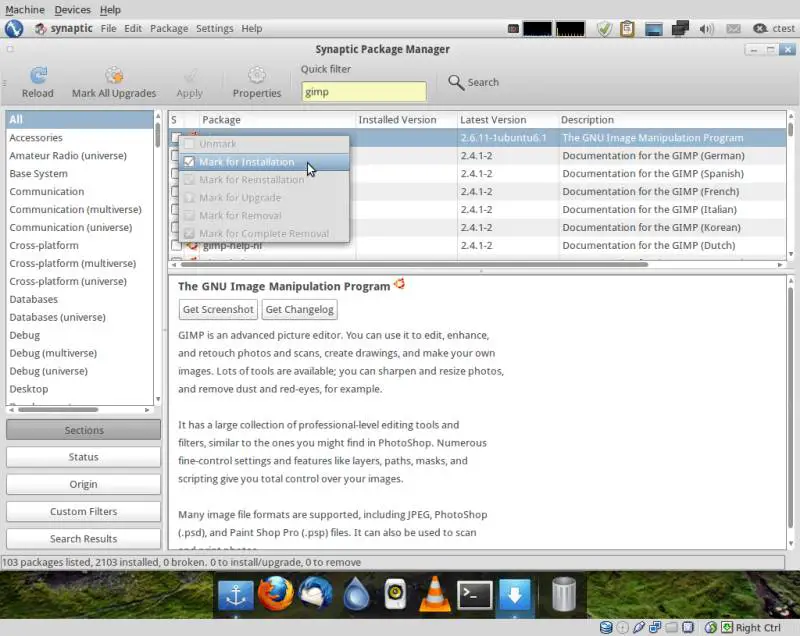Image resolution: width=800 pixels, height=636 pixels.
Task: Click Get Screenshot button
Action: point(218,310)
